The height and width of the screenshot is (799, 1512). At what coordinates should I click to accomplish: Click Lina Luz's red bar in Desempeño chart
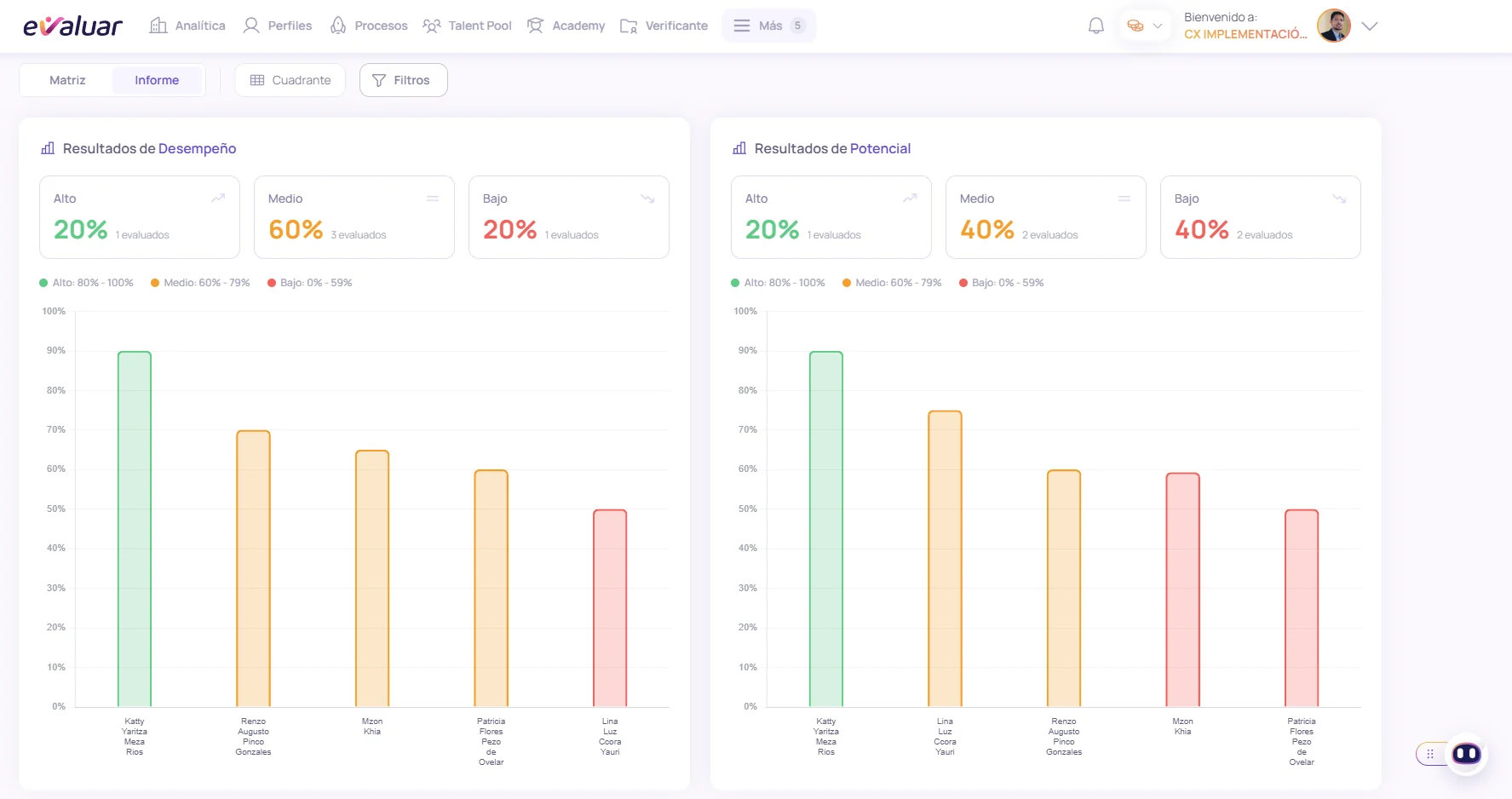pos(610,608)
